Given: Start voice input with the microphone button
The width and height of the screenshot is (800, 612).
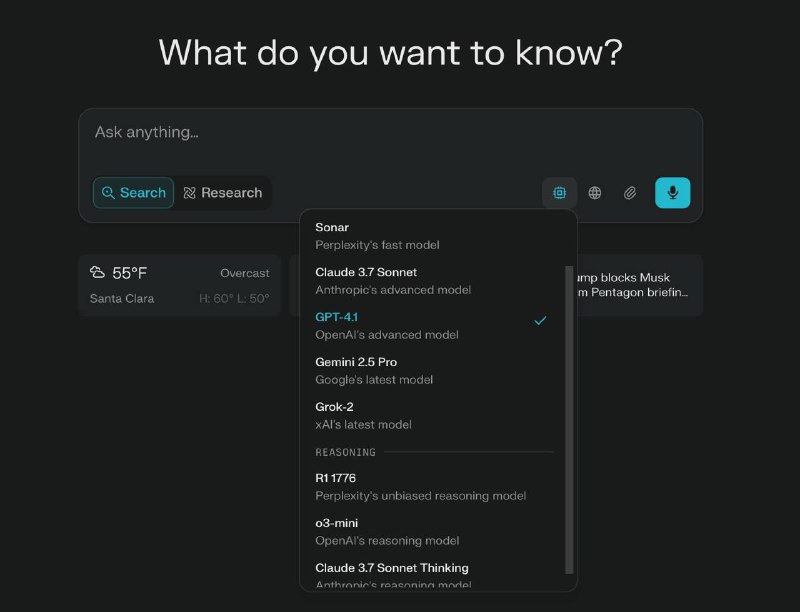Looking at the screenshot, I should (x=672, y=193).
